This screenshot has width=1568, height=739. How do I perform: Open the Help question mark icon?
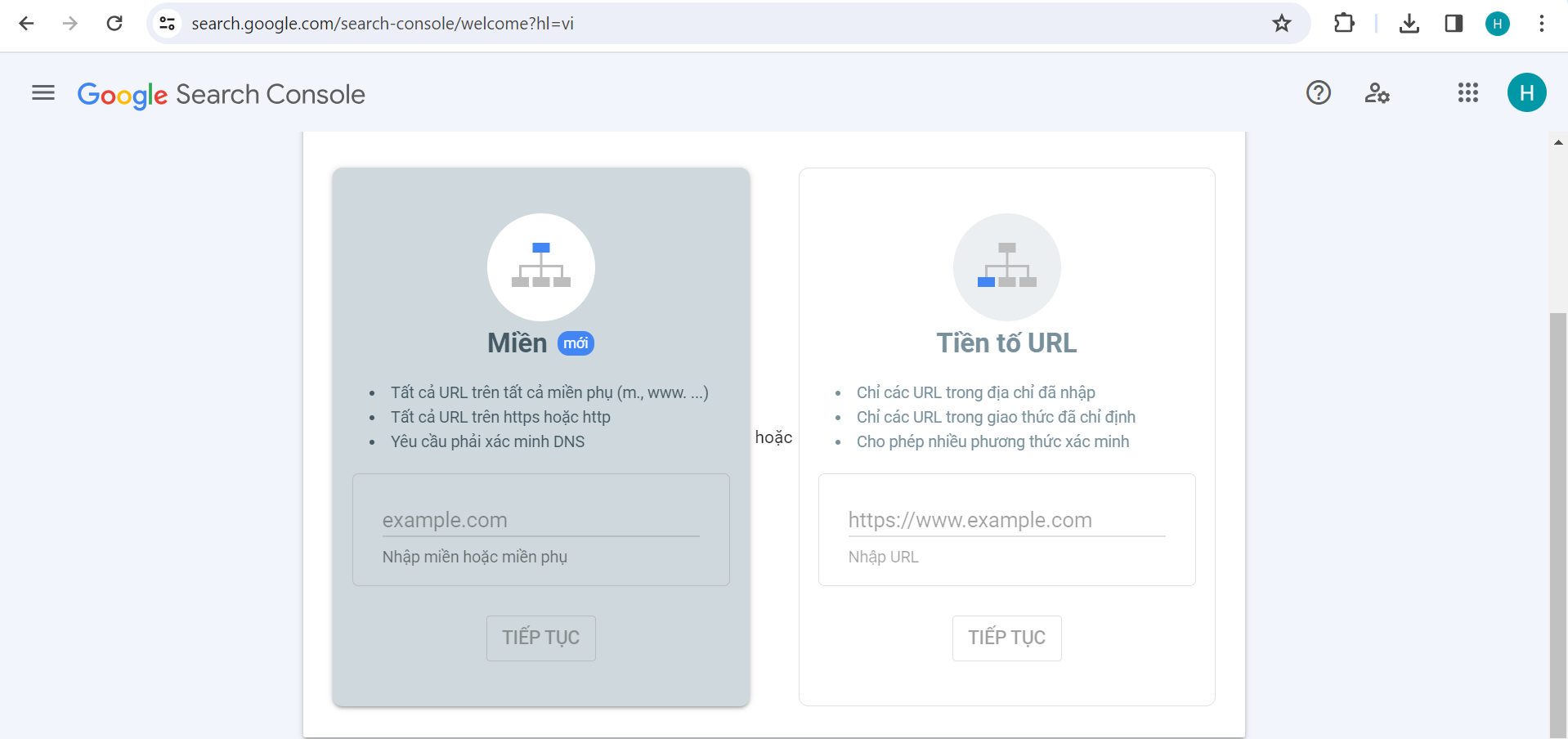(1318, 93)
